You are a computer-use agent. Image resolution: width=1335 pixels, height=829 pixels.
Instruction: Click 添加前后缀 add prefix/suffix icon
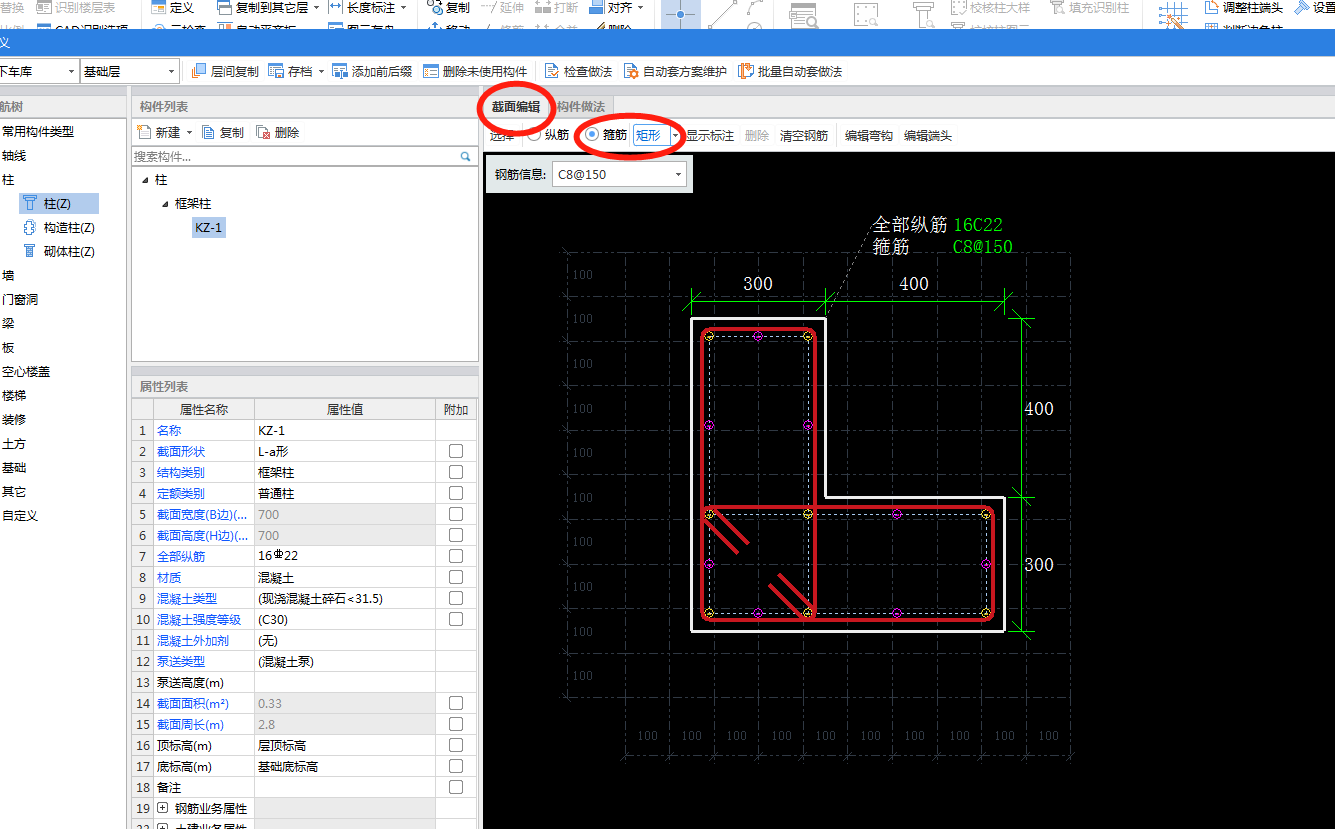point(341,71)
